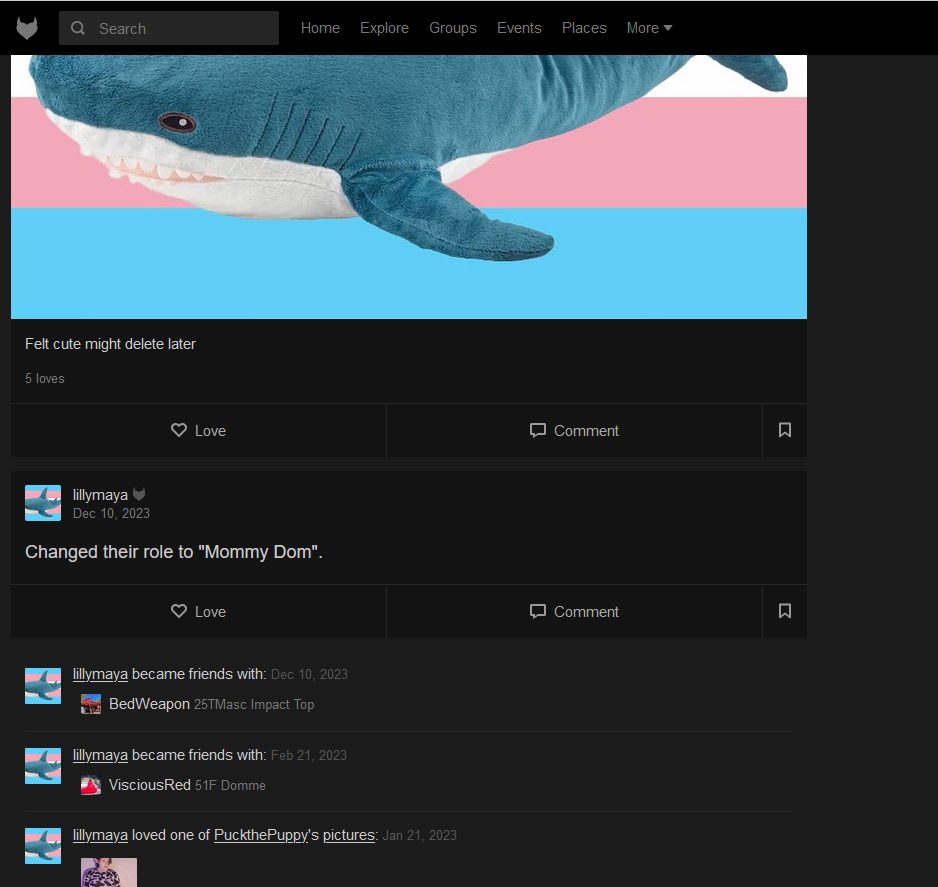Focus the Search input field
Screen dimensions: 938x887
click(169, 28)
